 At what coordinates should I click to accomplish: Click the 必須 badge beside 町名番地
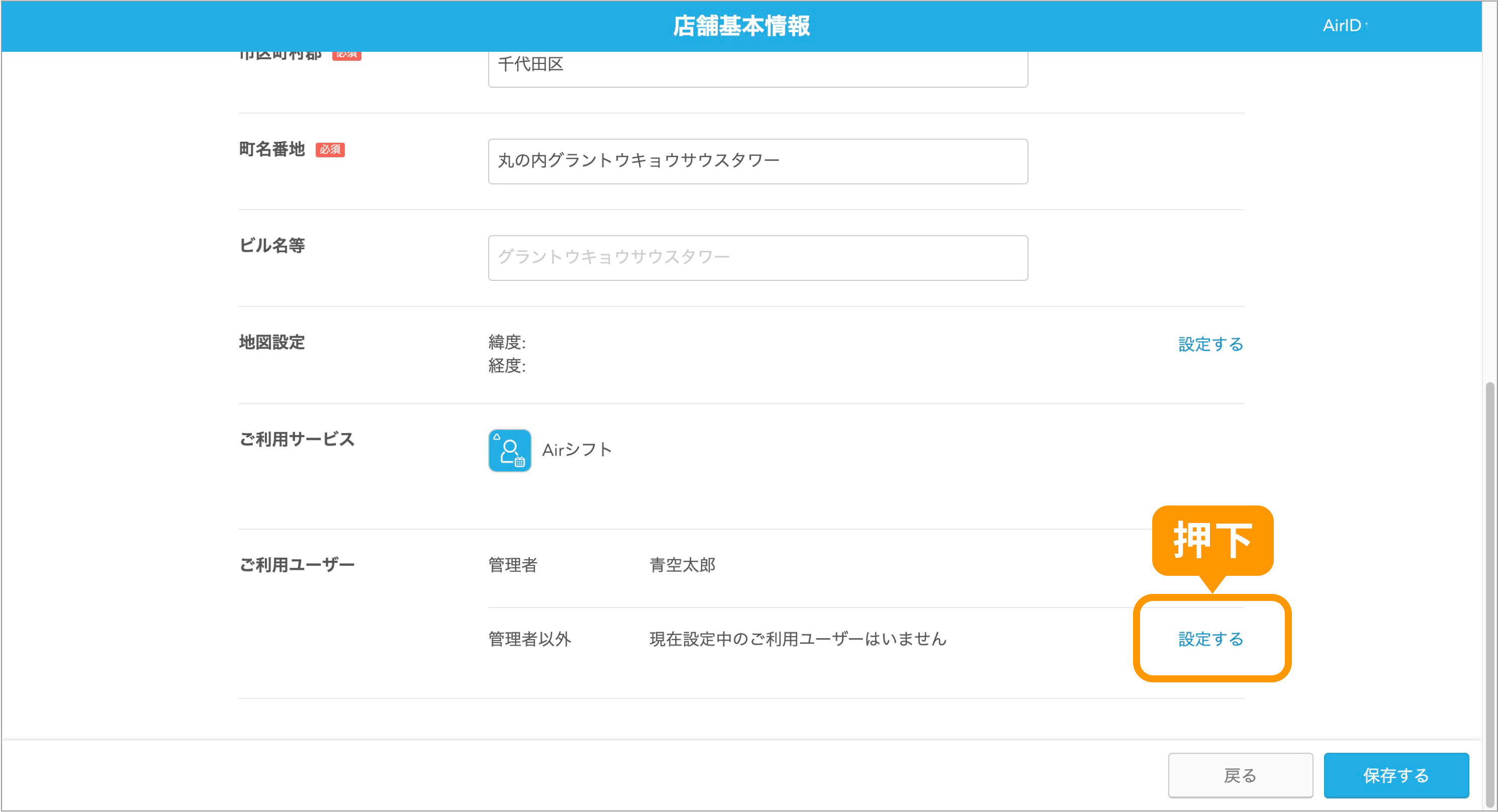click(x=330, y=149)
